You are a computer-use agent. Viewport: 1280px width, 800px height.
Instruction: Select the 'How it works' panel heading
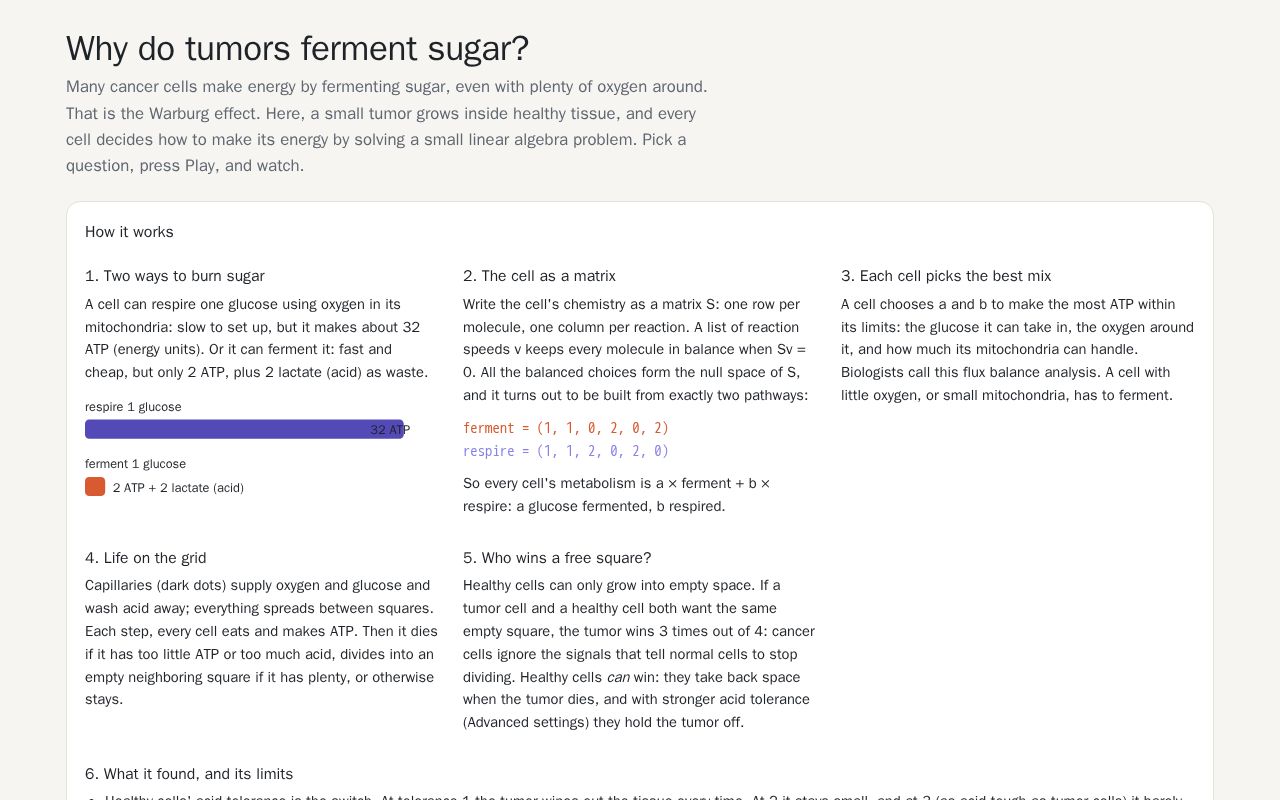tap(129, 232)
